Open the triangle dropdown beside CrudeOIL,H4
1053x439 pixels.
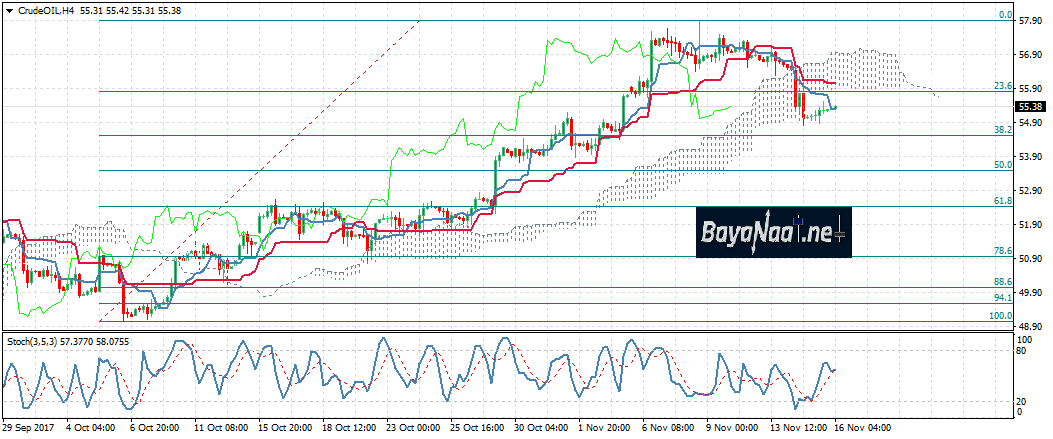(8, 8)
